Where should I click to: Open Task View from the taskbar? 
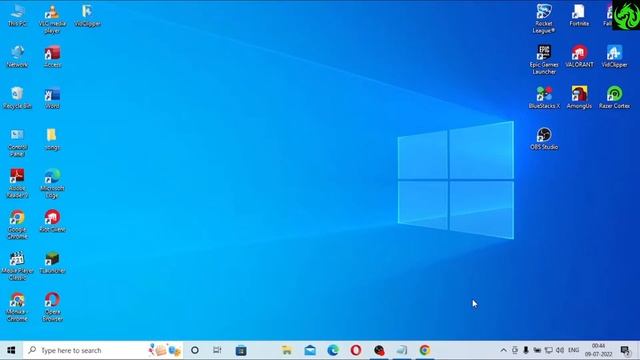[x=217, y=350]
